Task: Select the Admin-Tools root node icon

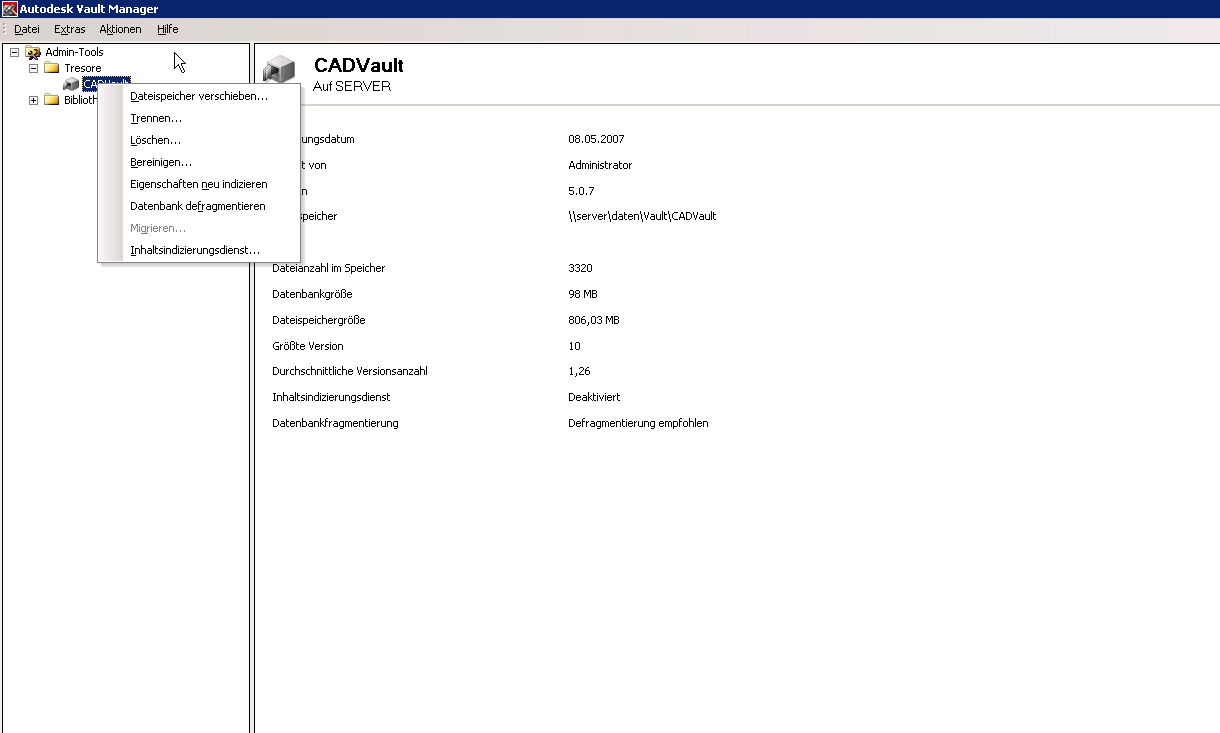Action: [x=33, y=52]
